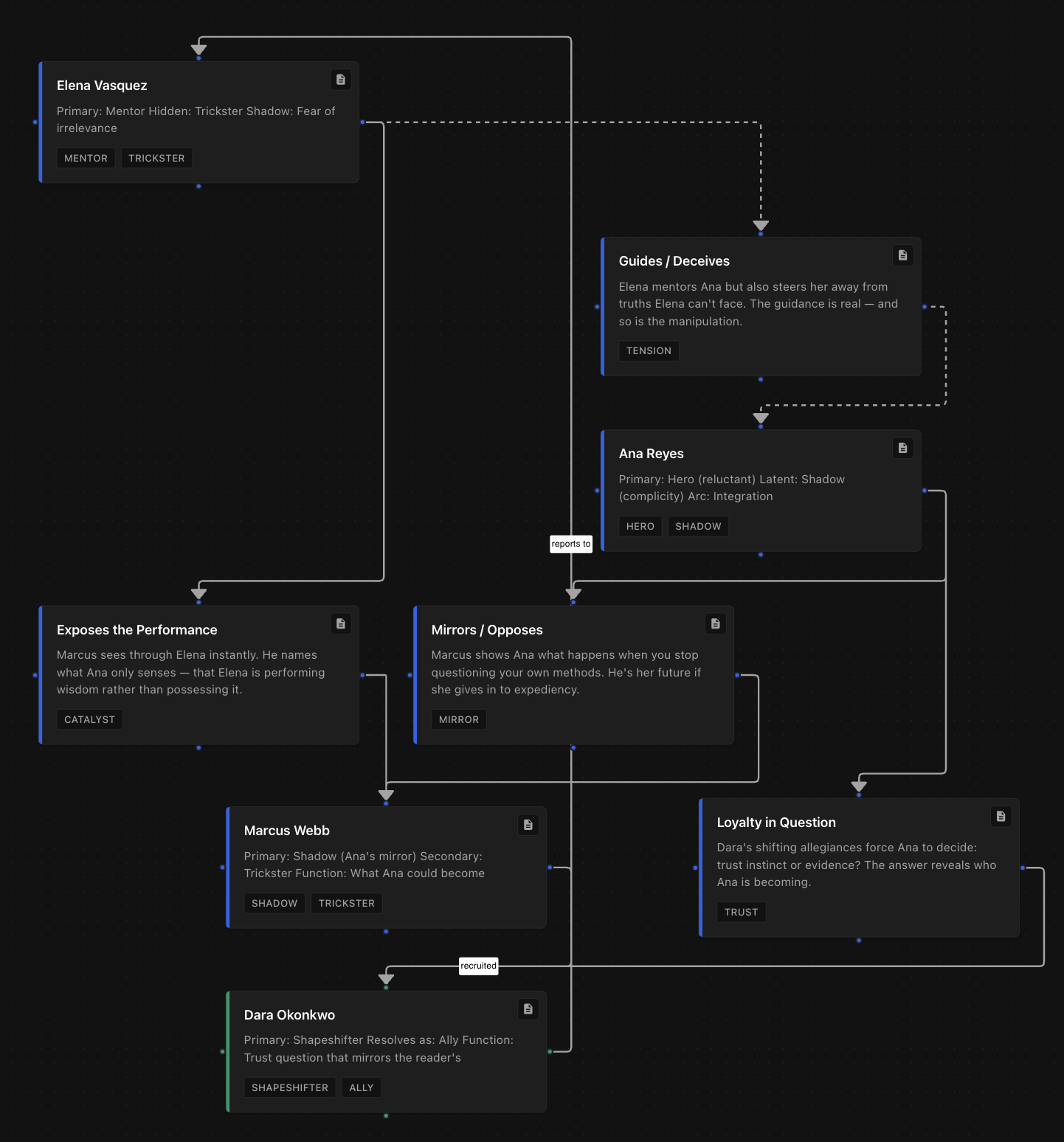The image size is (1064, 1142).
Task: Open the notes icon on Elena Vasquez card
Action: click(340, 80)
